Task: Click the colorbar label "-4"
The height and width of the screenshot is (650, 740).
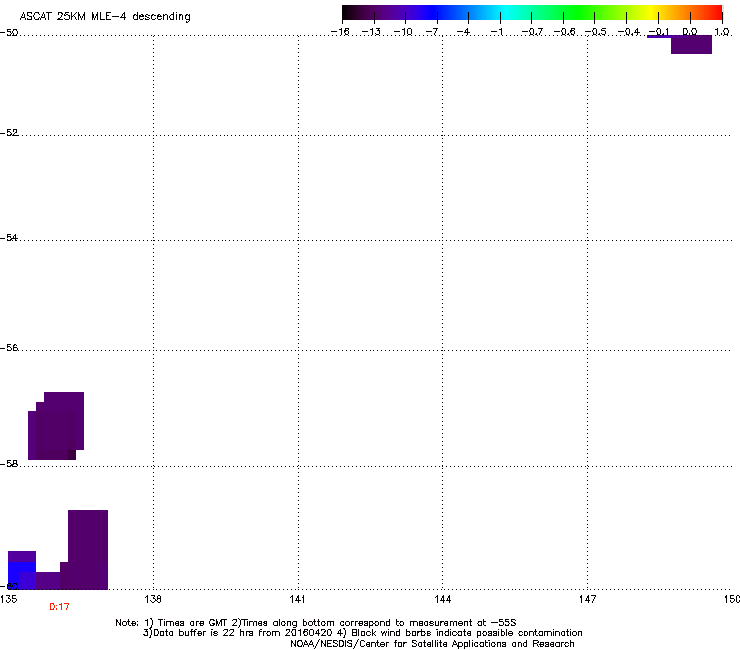Action: coord(463,32)
